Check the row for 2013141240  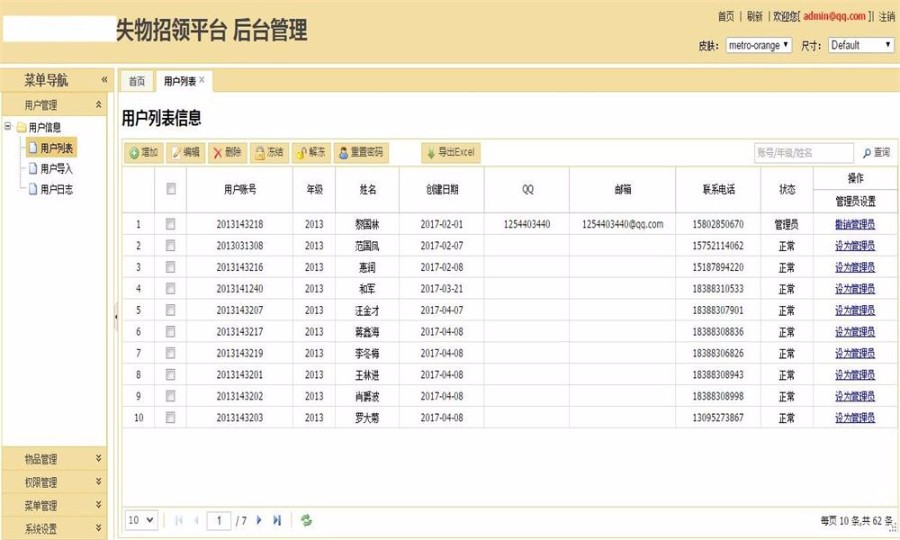[170, 289]
